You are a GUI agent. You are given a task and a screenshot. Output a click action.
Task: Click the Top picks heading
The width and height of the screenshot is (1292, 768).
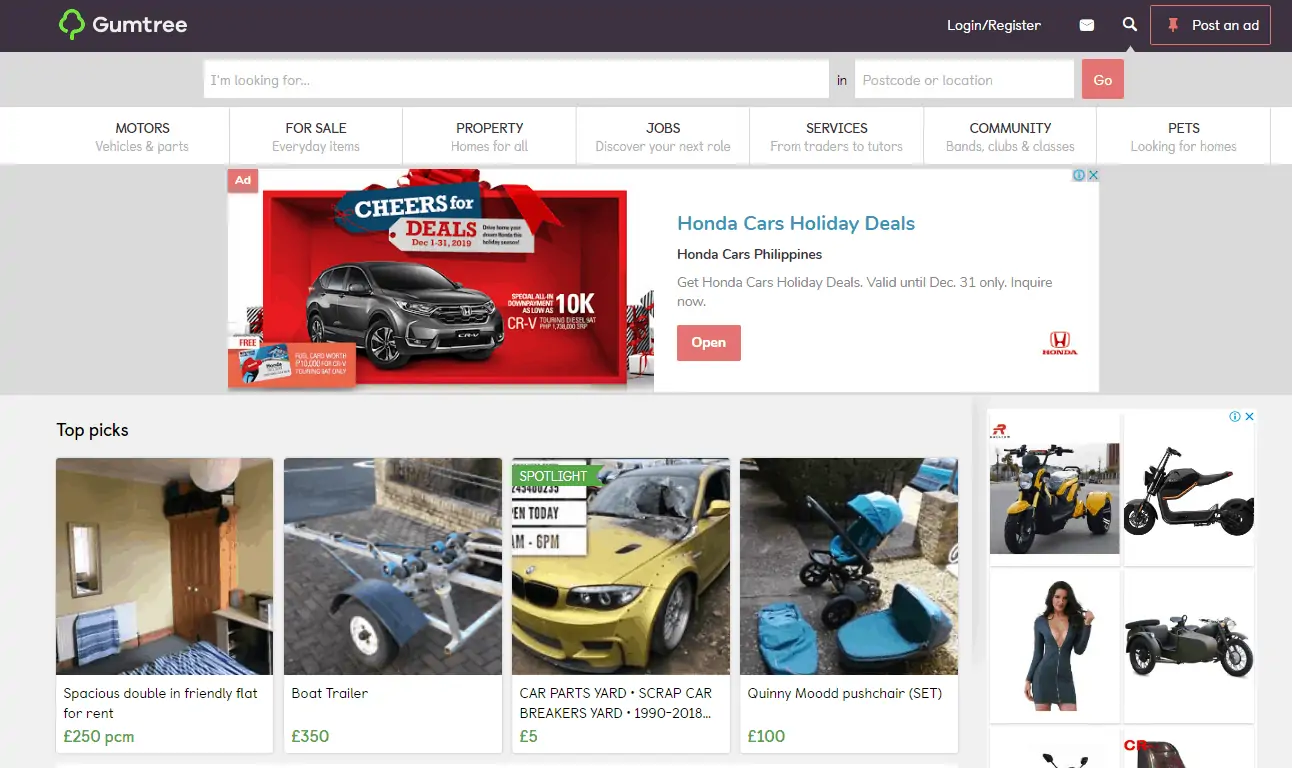pyautogui.click(x=93, y=430)
